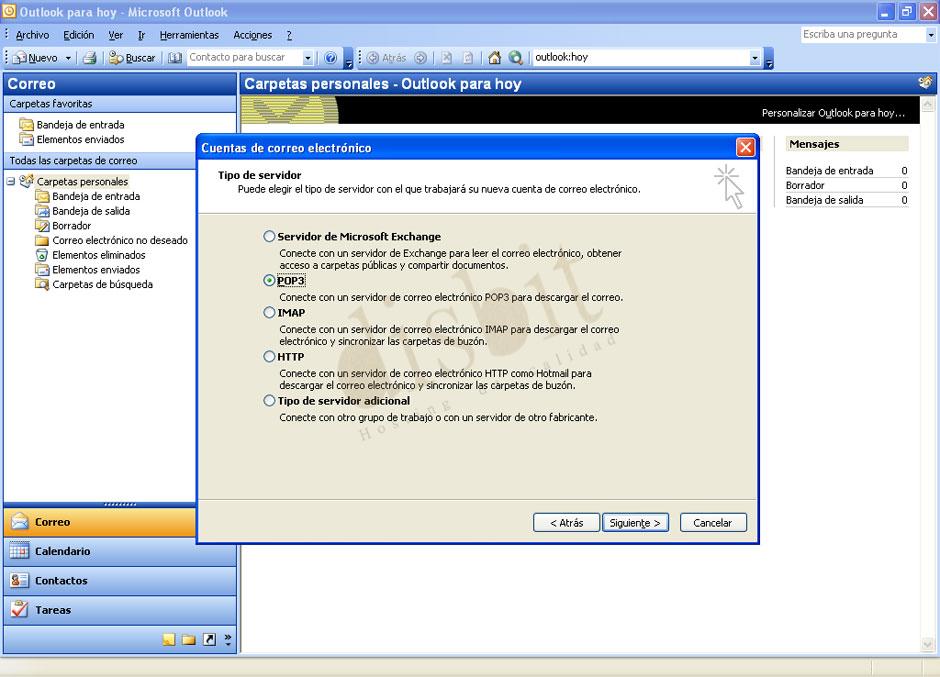Select the POP3 server type
Screen dimensions: 940x677
tap(268, 281)
